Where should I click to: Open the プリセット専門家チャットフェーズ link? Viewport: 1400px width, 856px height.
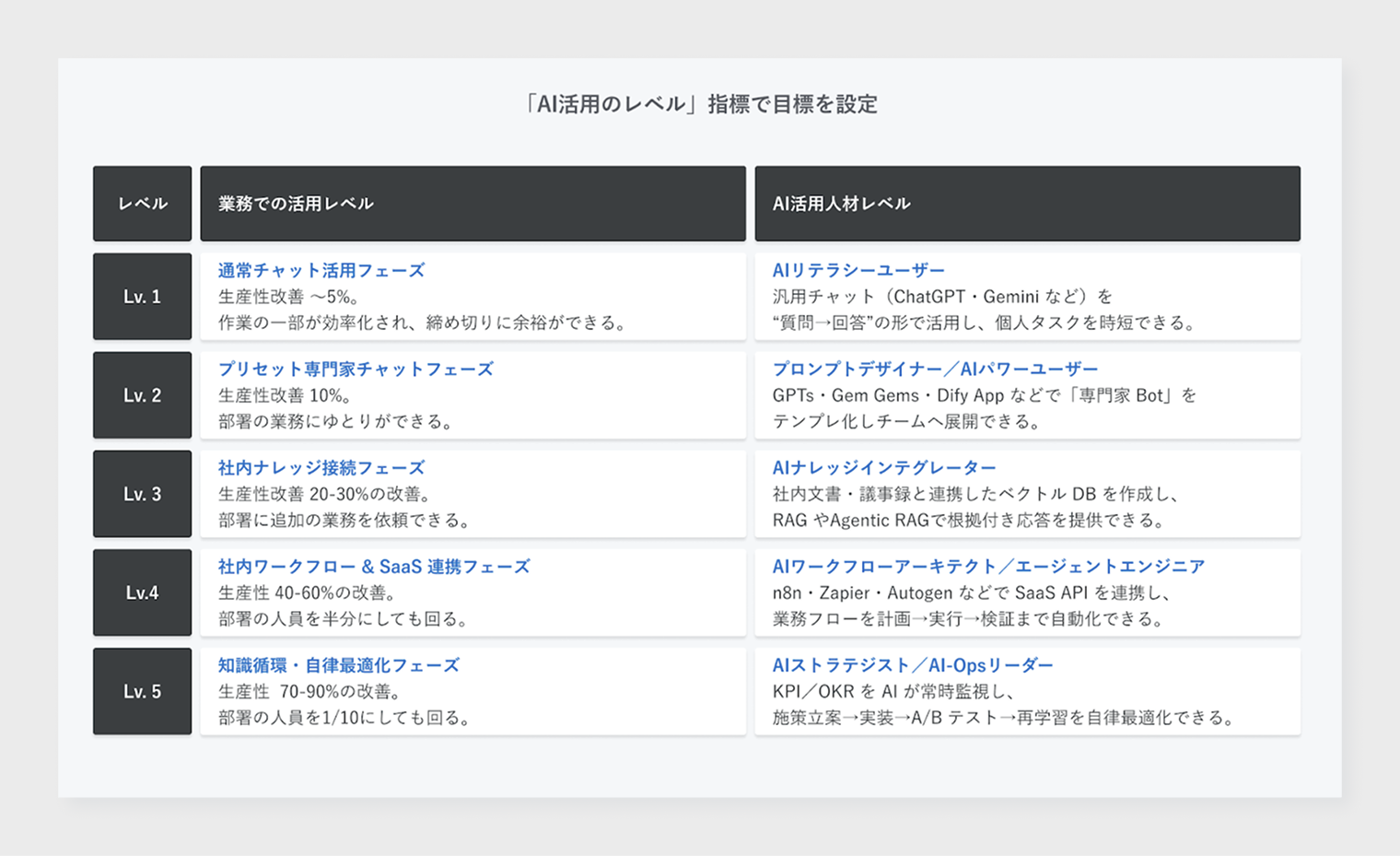(x=355, y=369)
